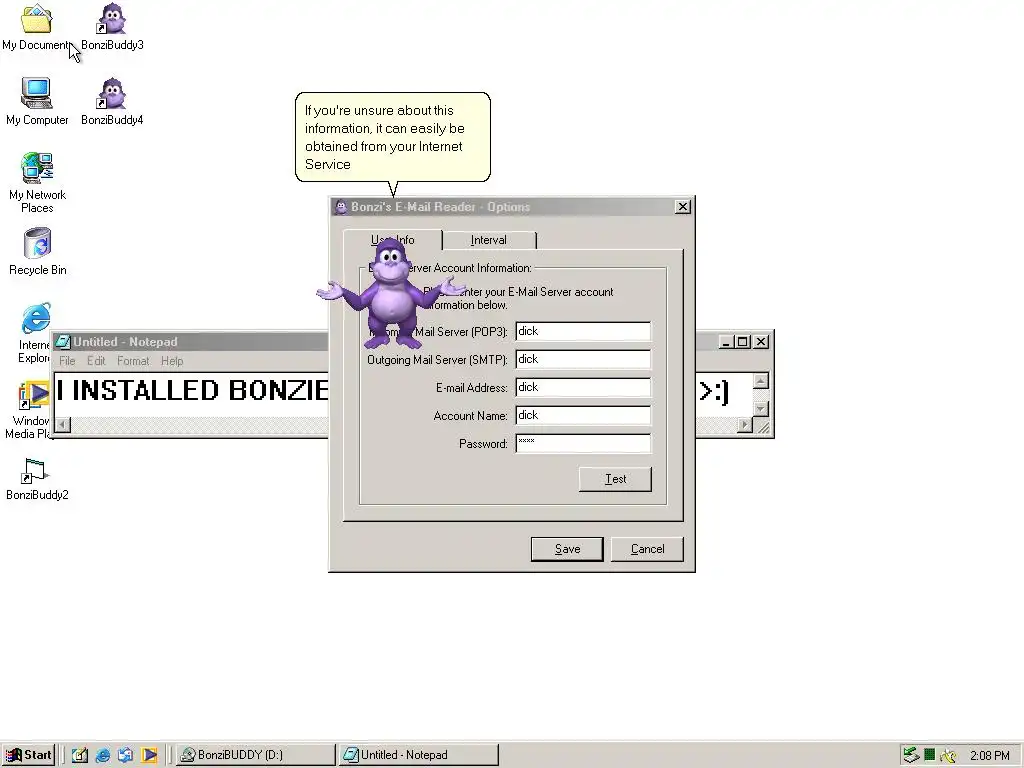Select the Internet Explorer desktop icon
This screenshot has height=768, width=1024.
[34, 332]
